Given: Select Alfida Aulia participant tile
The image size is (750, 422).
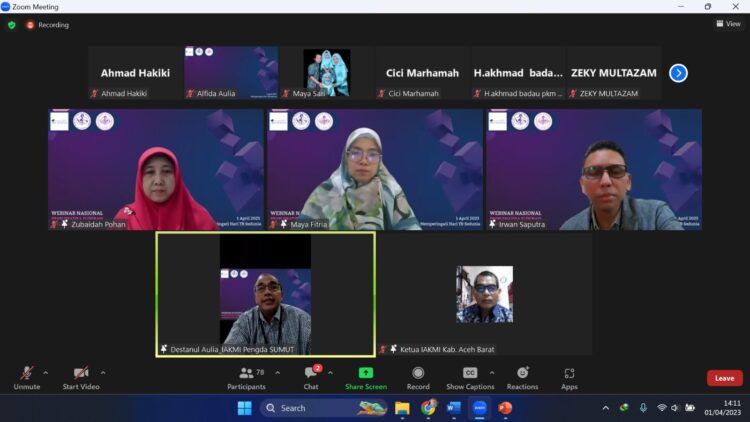Looking at the screenshot, I should 231,73.
